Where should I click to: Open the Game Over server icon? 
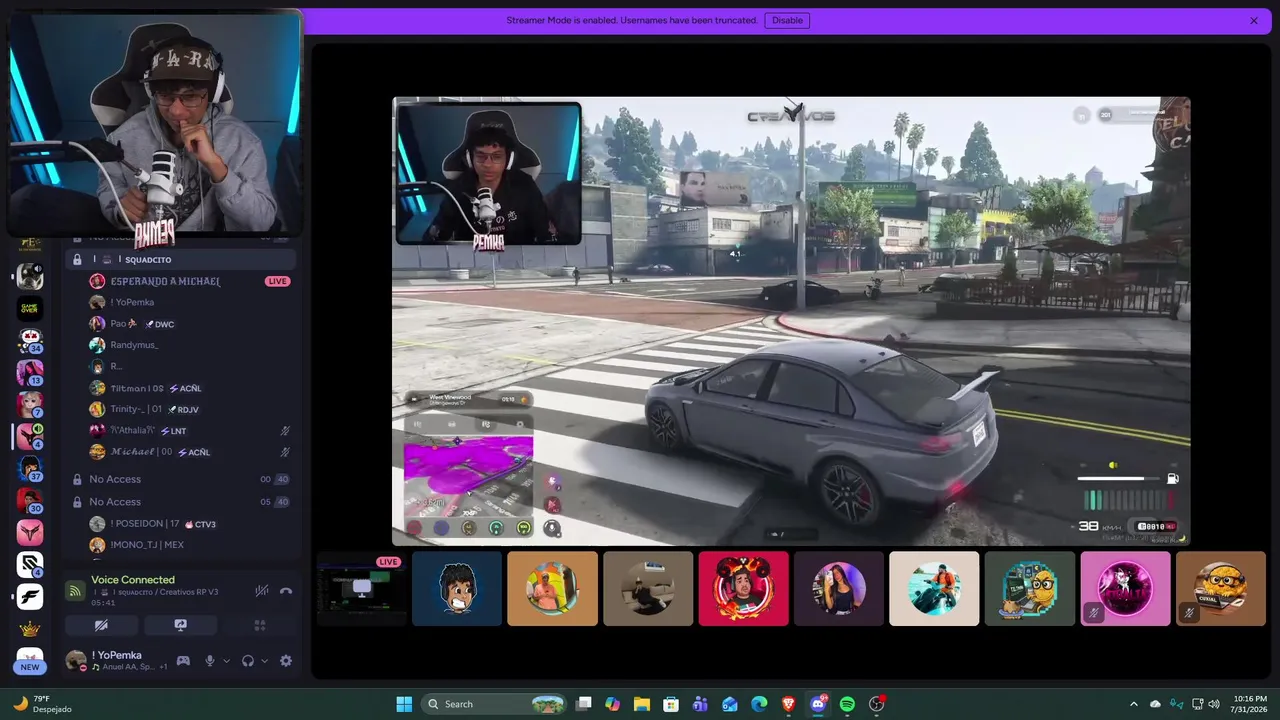tap(30, 308)
